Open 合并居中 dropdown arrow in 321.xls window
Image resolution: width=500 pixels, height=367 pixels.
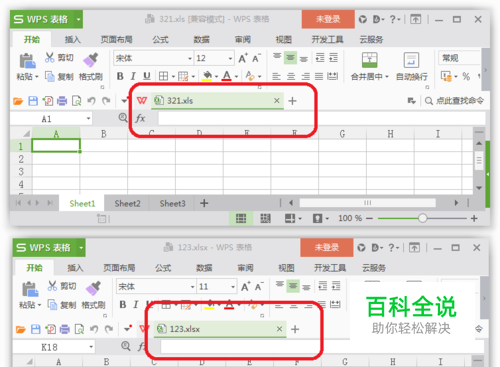pyautogui.click(x=387, y=77)
